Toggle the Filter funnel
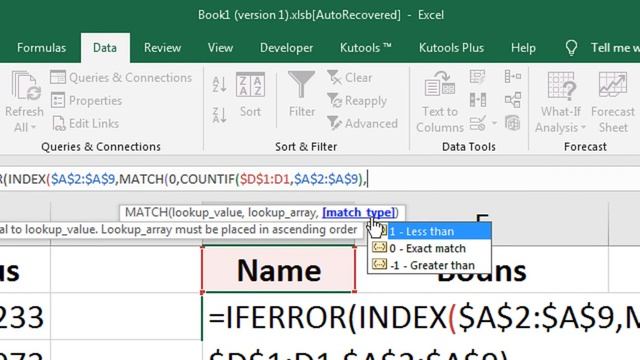This screenshot has width=640, height=360. [x=302, y=95]
